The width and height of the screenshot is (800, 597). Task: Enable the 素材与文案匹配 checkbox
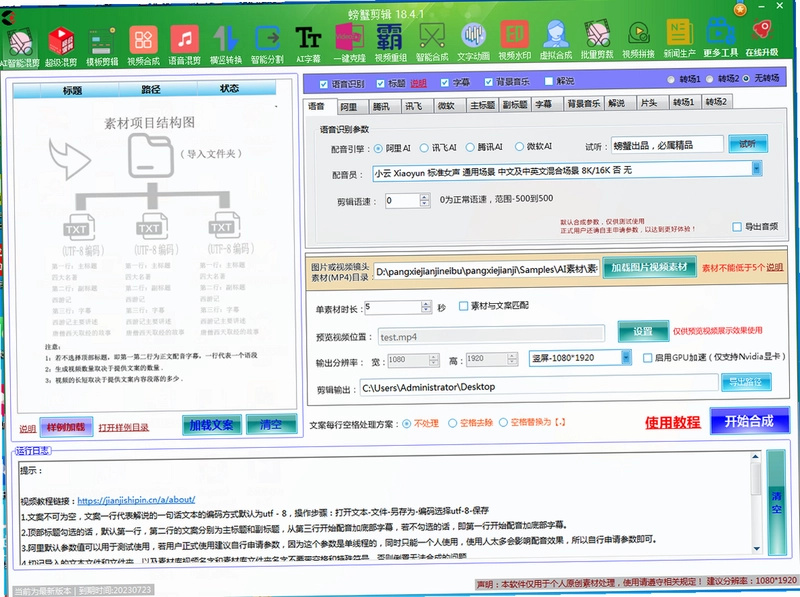point(463,306)
